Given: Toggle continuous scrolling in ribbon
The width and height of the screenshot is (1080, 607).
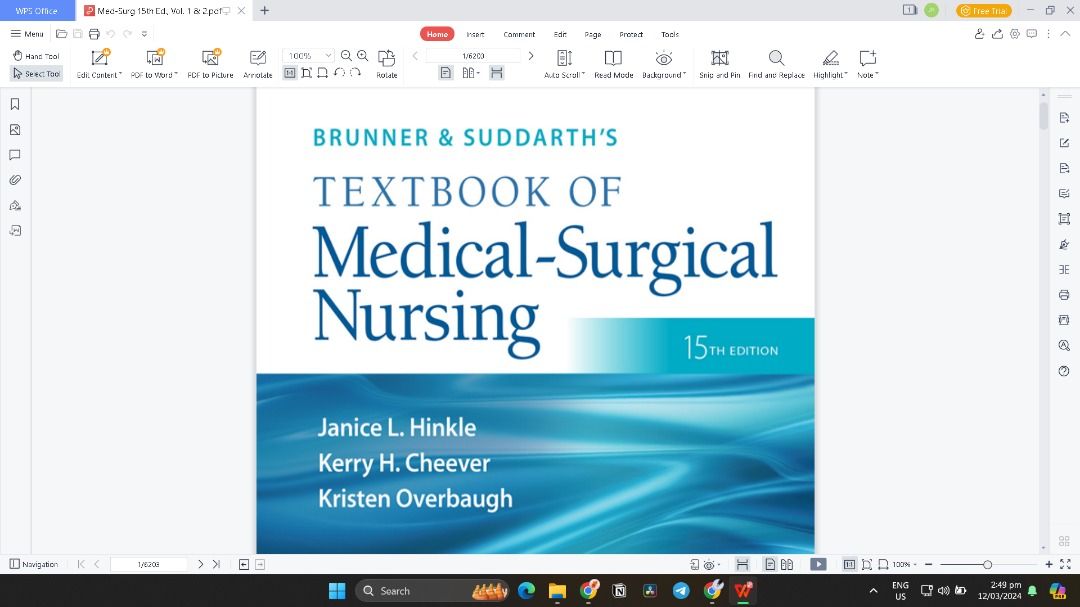Looking at the screenshot, I should [497, 73].
